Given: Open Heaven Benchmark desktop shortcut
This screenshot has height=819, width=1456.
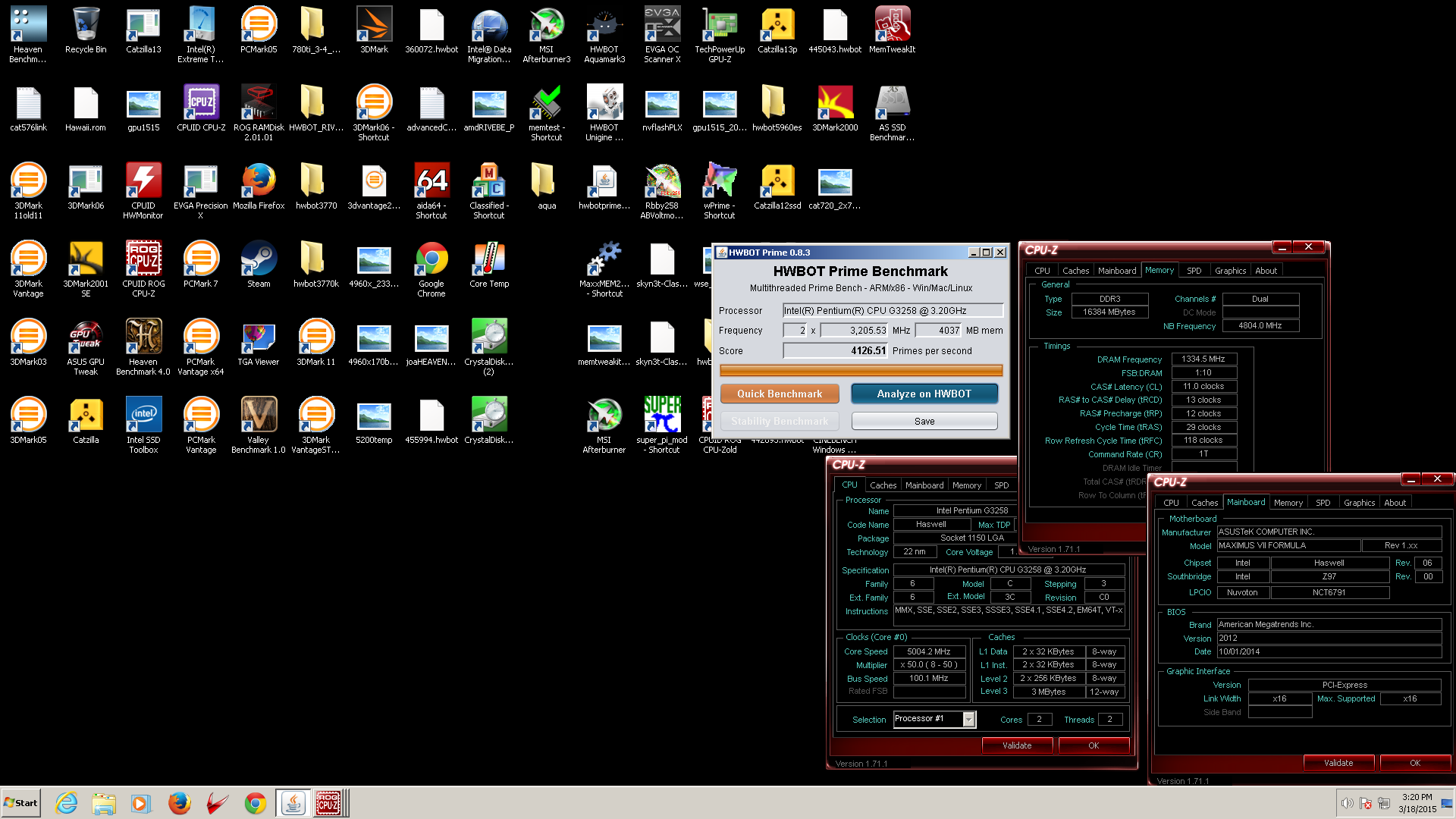Looking at the screenshot, I should click(28, 34).
